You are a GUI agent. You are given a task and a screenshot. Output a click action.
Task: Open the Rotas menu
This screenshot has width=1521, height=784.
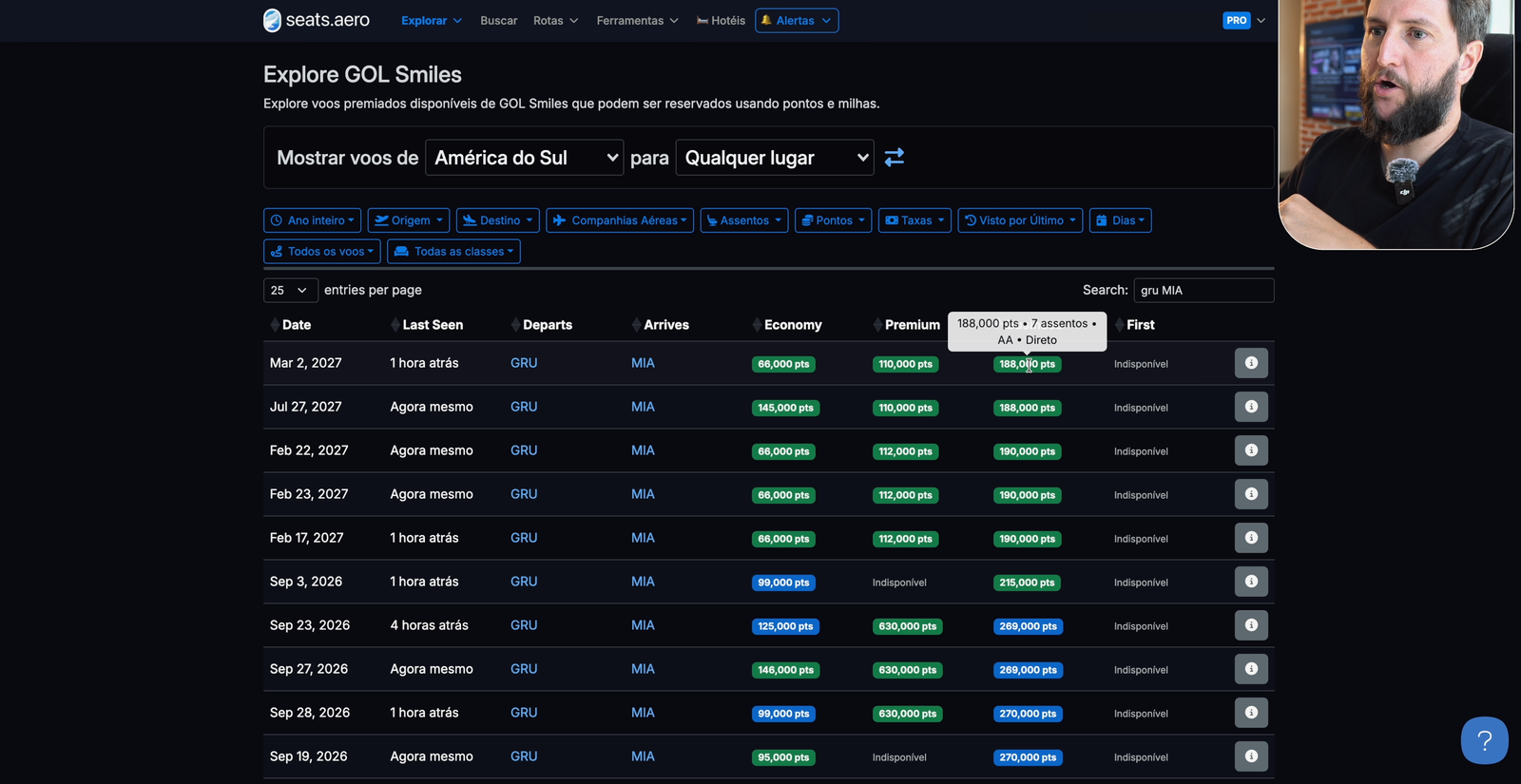pyautogui.click(x=556, y=21)
